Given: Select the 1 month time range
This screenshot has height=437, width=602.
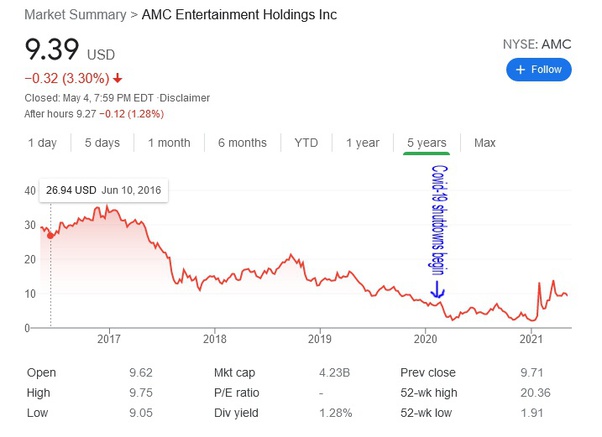Looking at the screenshot, I should click(169, 143).
